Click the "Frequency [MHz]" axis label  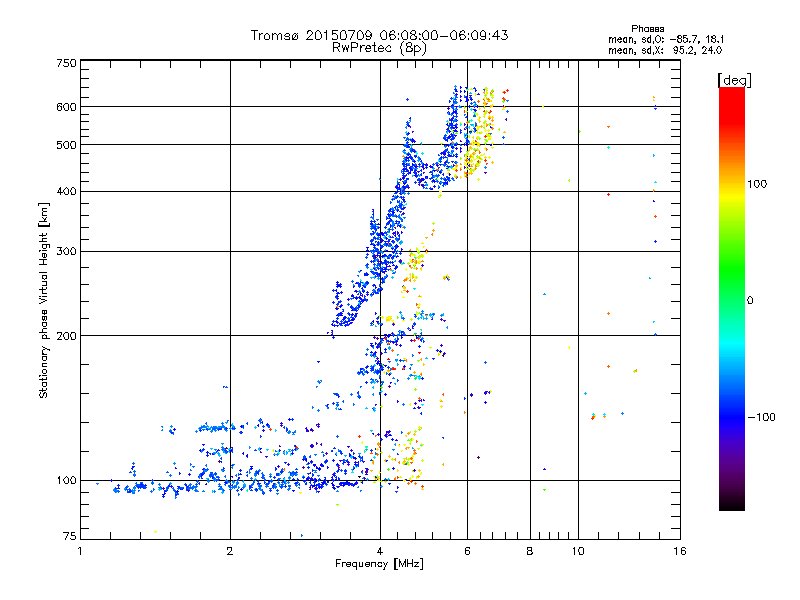click(x=379, y=564)
